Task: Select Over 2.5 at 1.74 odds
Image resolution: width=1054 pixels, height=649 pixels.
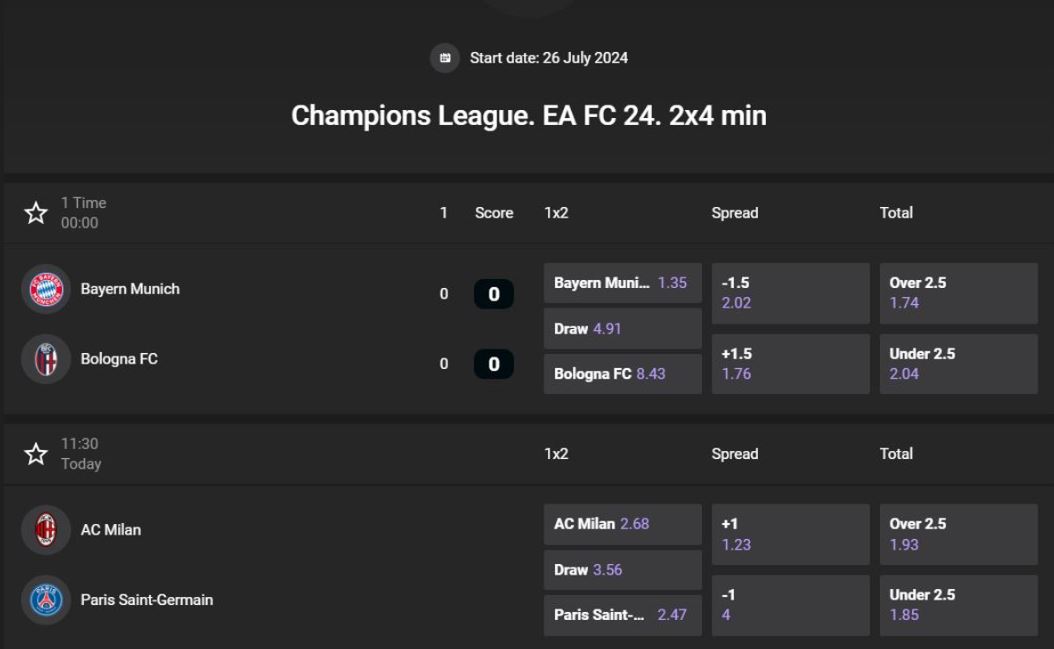Action: [958, 293]
